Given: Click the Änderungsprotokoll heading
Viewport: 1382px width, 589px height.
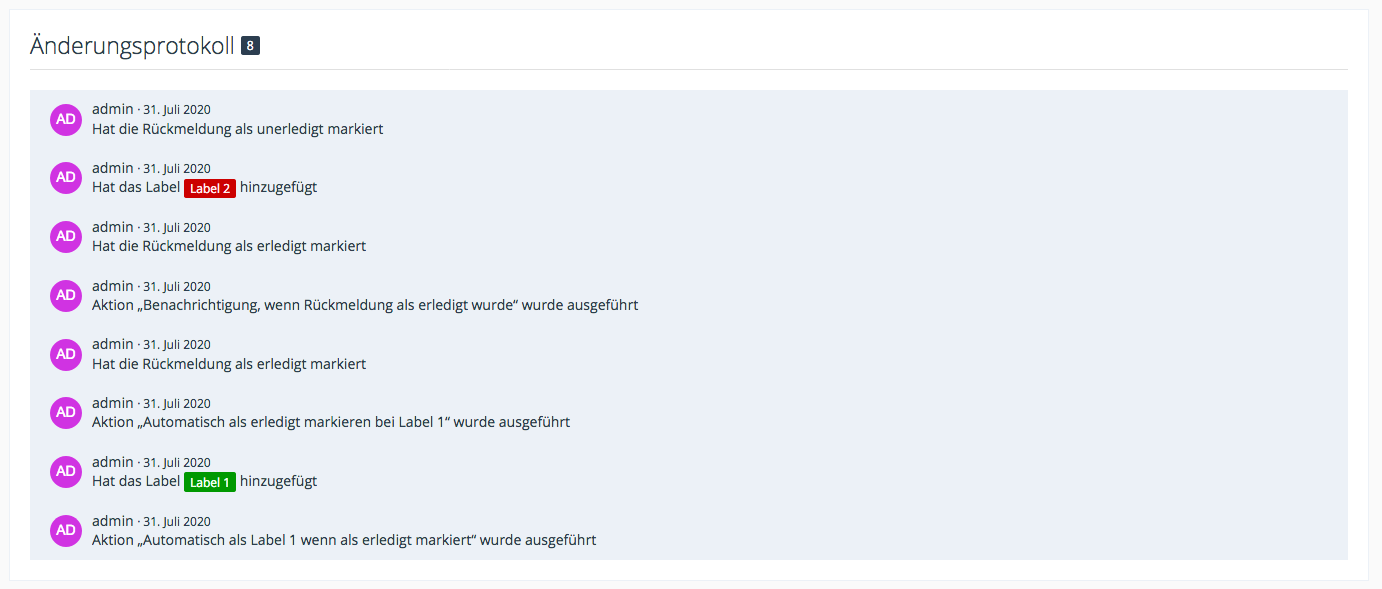Looking at the screenshot, I should (132, 46).
